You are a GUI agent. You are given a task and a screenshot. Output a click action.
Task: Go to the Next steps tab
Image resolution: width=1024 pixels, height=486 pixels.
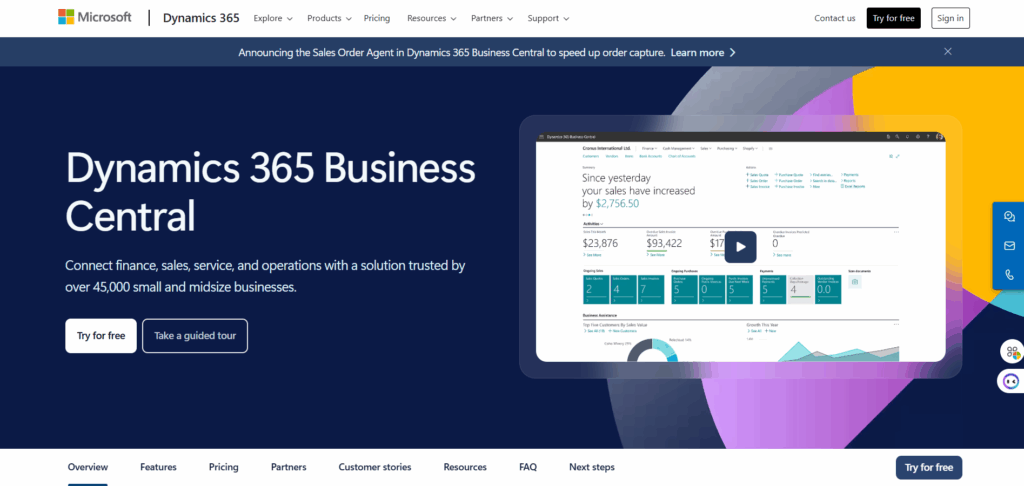592,467
